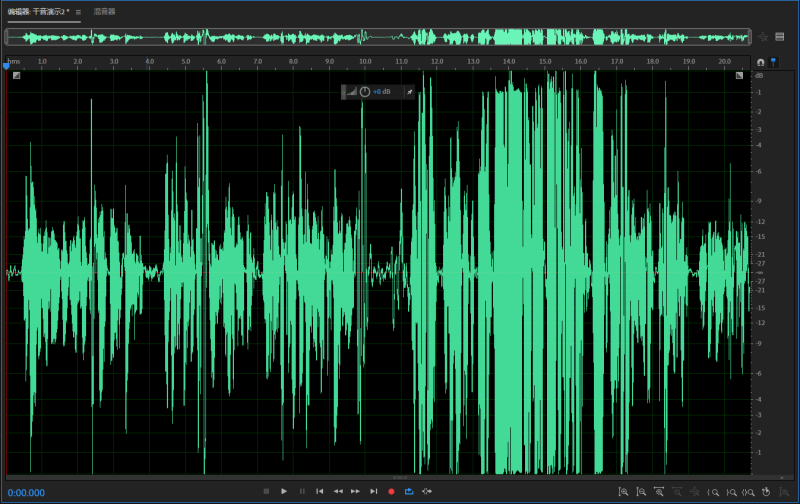This screenshot has width=800, height=504.
Task: Click the Rewind button
Action: pyautogui.click(x=338, y=491)
